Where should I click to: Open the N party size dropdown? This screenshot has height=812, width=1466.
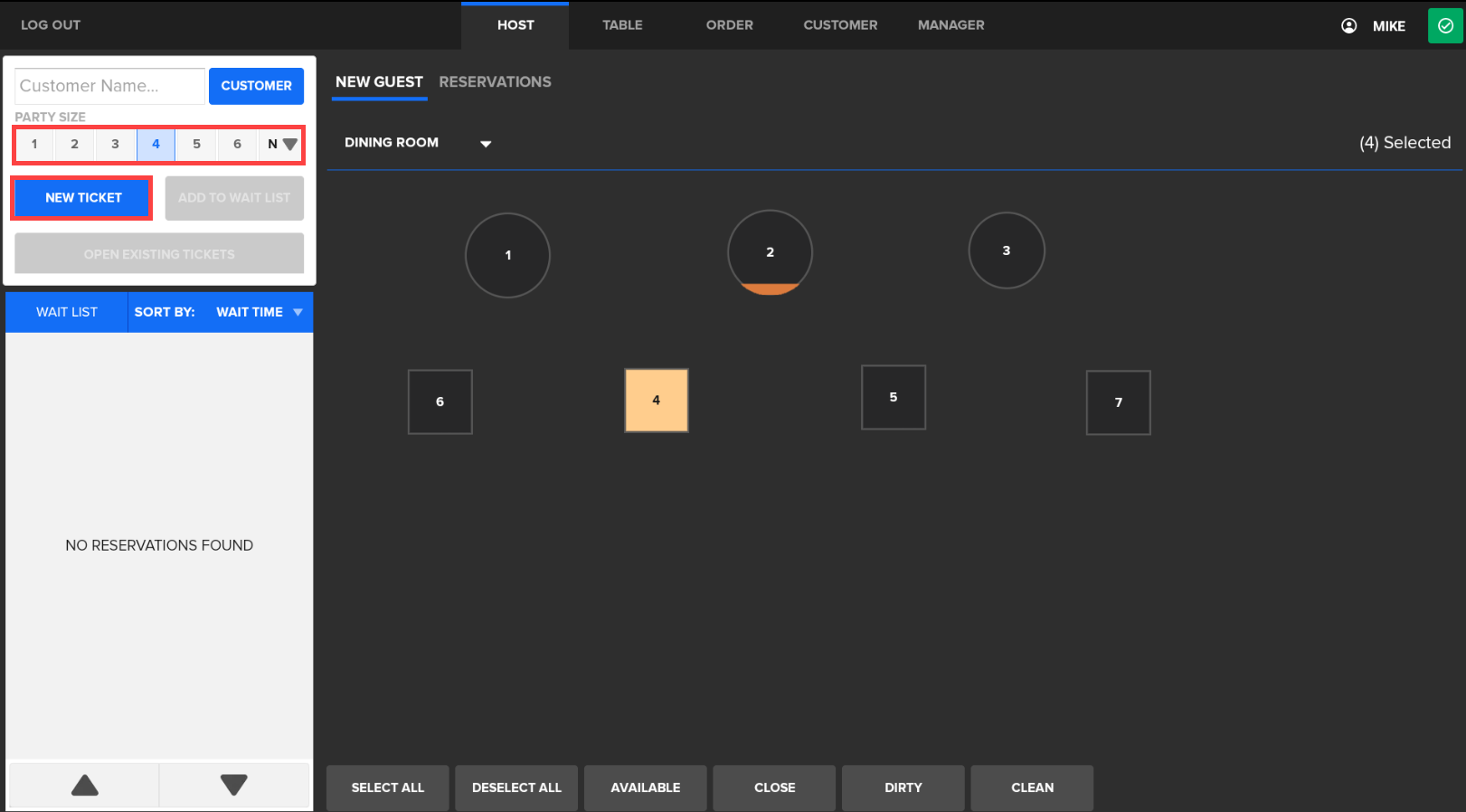[281, 144]
